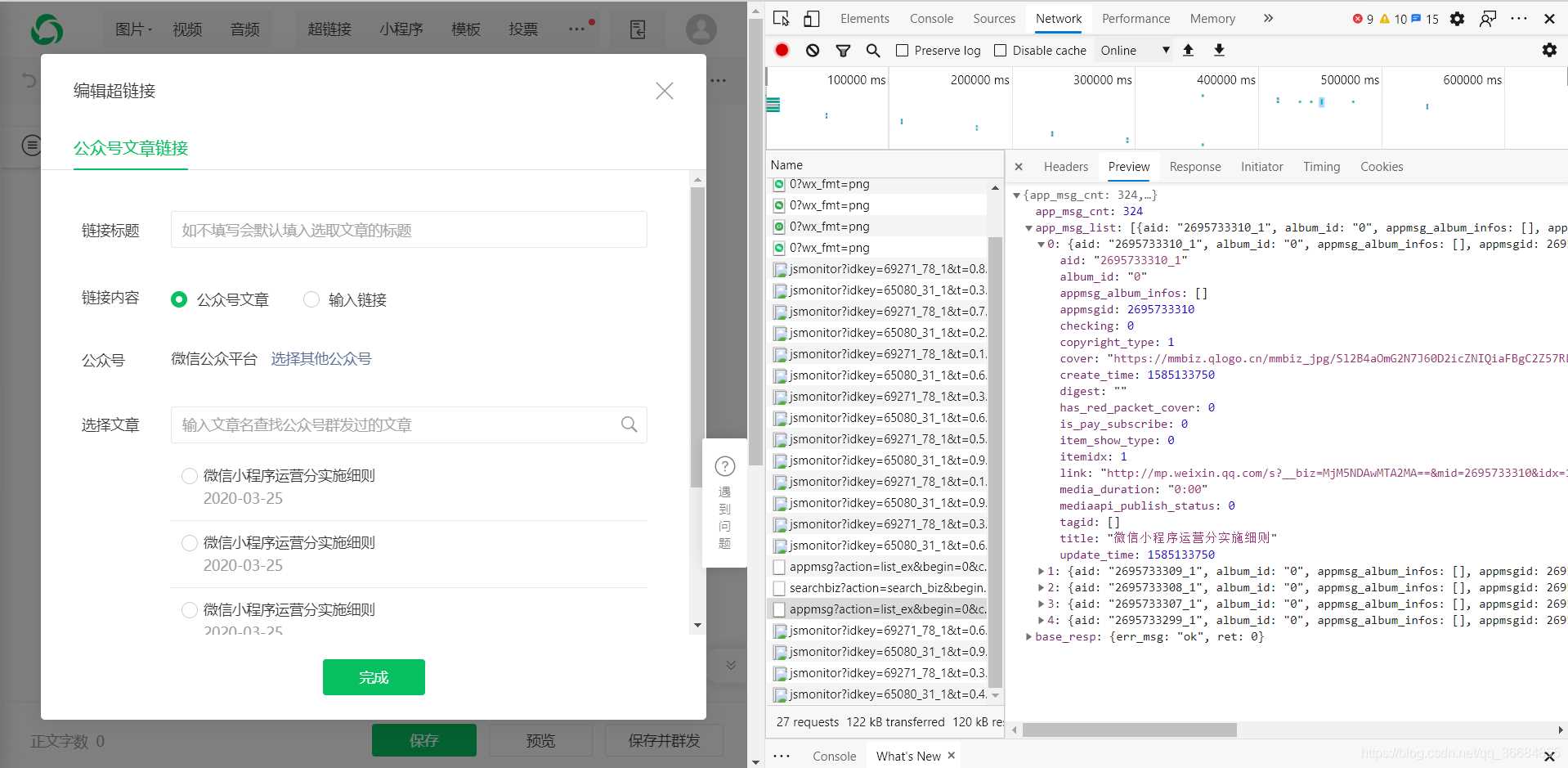This screenshot has height=768, width=1568.
Task: Click the green 完成 button
Action: 374,677
